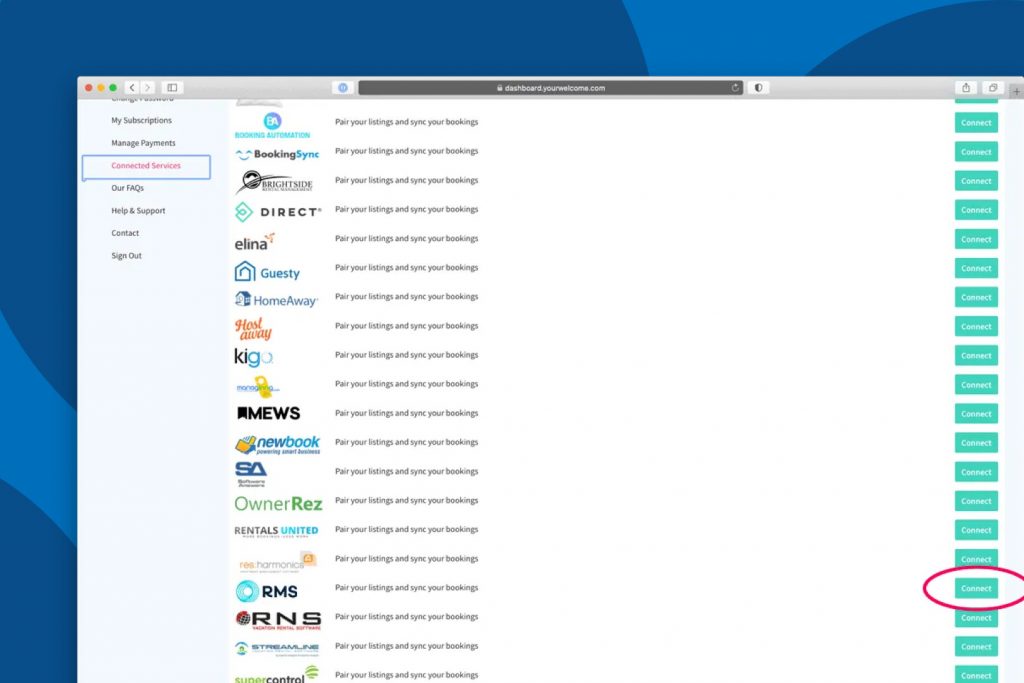Click the Safari back arrow button

pyautogui.click(x=132, y=88)
